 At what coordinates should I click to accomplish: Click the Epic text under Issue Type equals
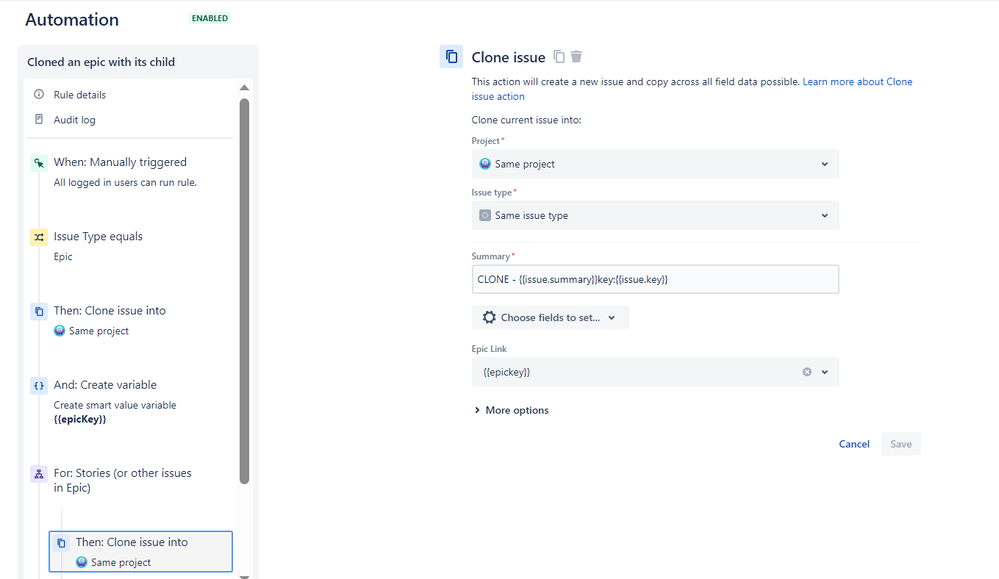click(62, 257)
